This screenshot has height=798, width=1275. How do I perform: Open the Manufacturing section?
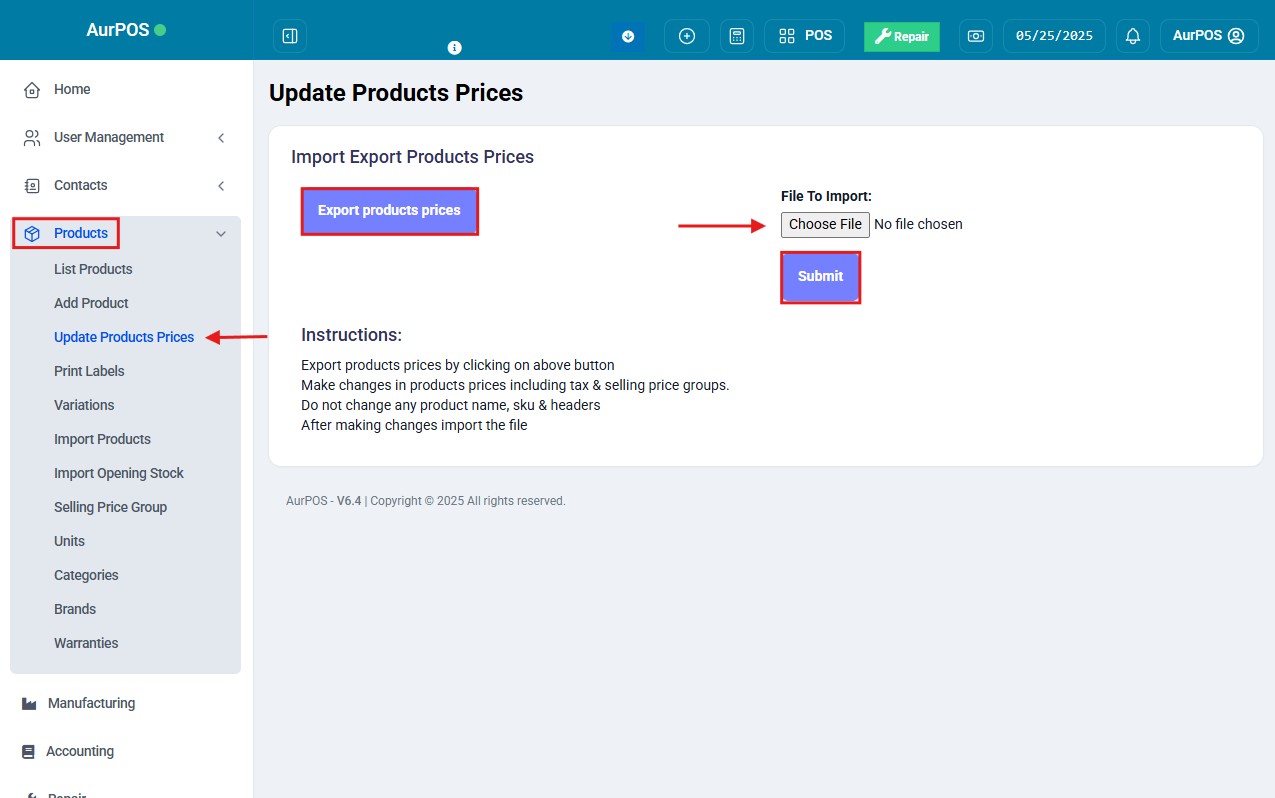91,703
